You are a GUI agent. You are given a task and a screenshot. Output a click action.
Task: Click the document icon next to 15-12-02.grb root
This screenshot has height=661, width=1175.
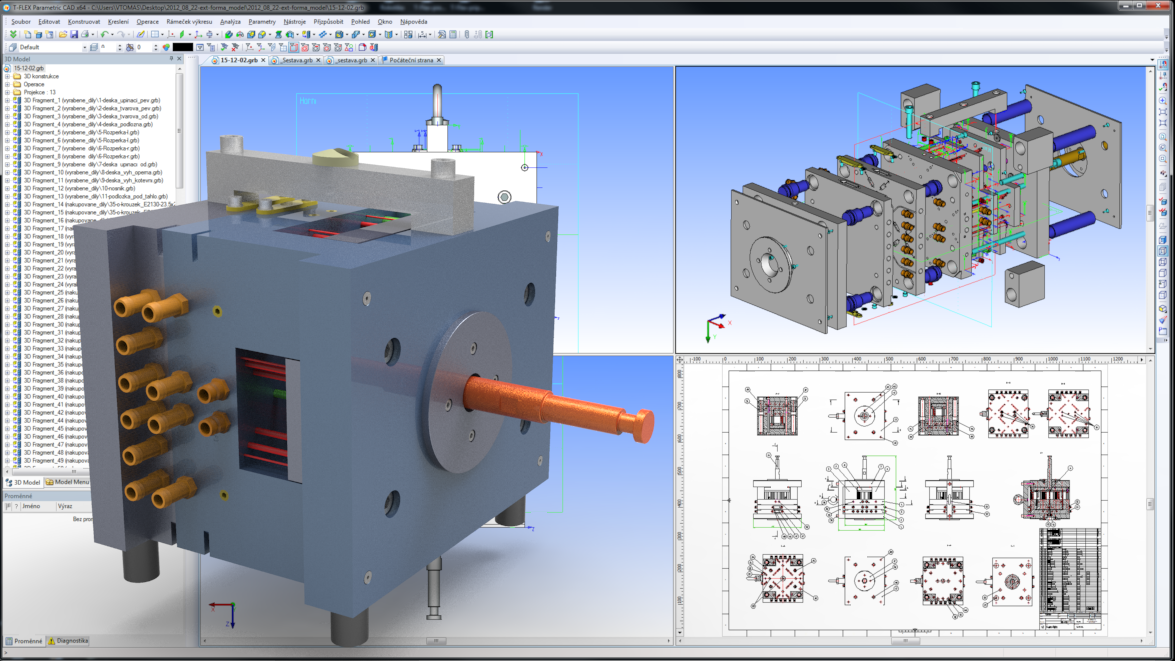[8, 69]
